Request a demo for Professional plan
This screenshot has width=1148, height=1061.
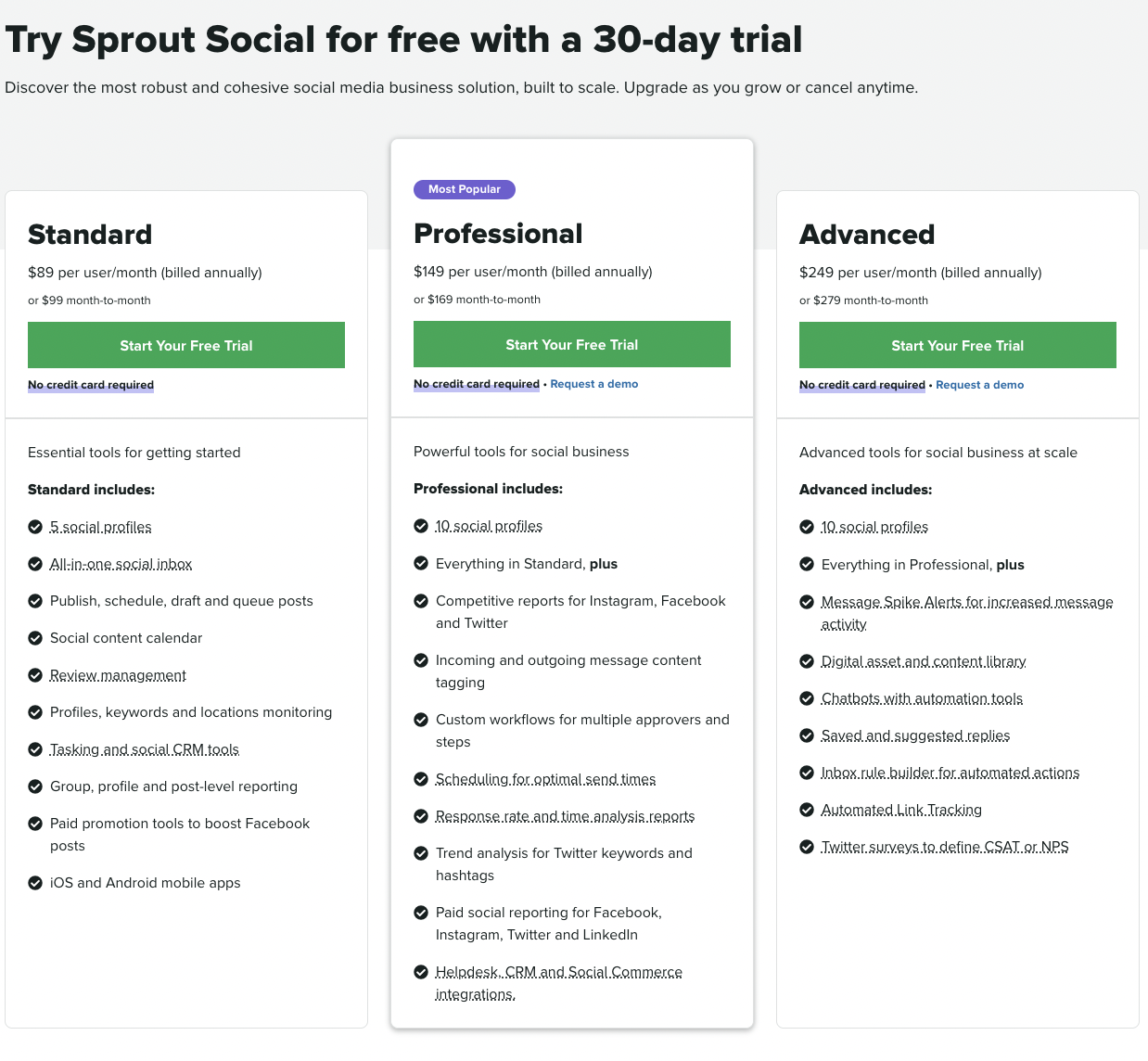[594, 384]
